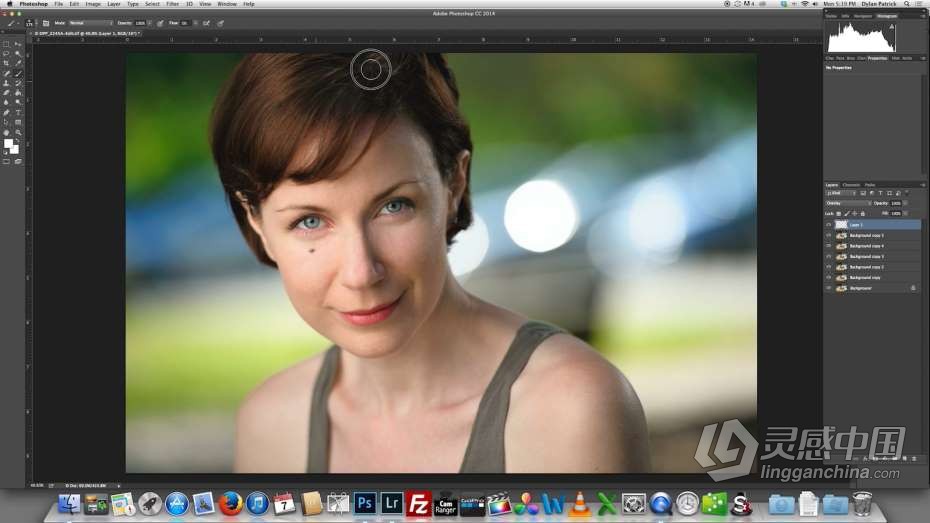
Task: Hide the Background copy layer
Action: coord(829,278)
